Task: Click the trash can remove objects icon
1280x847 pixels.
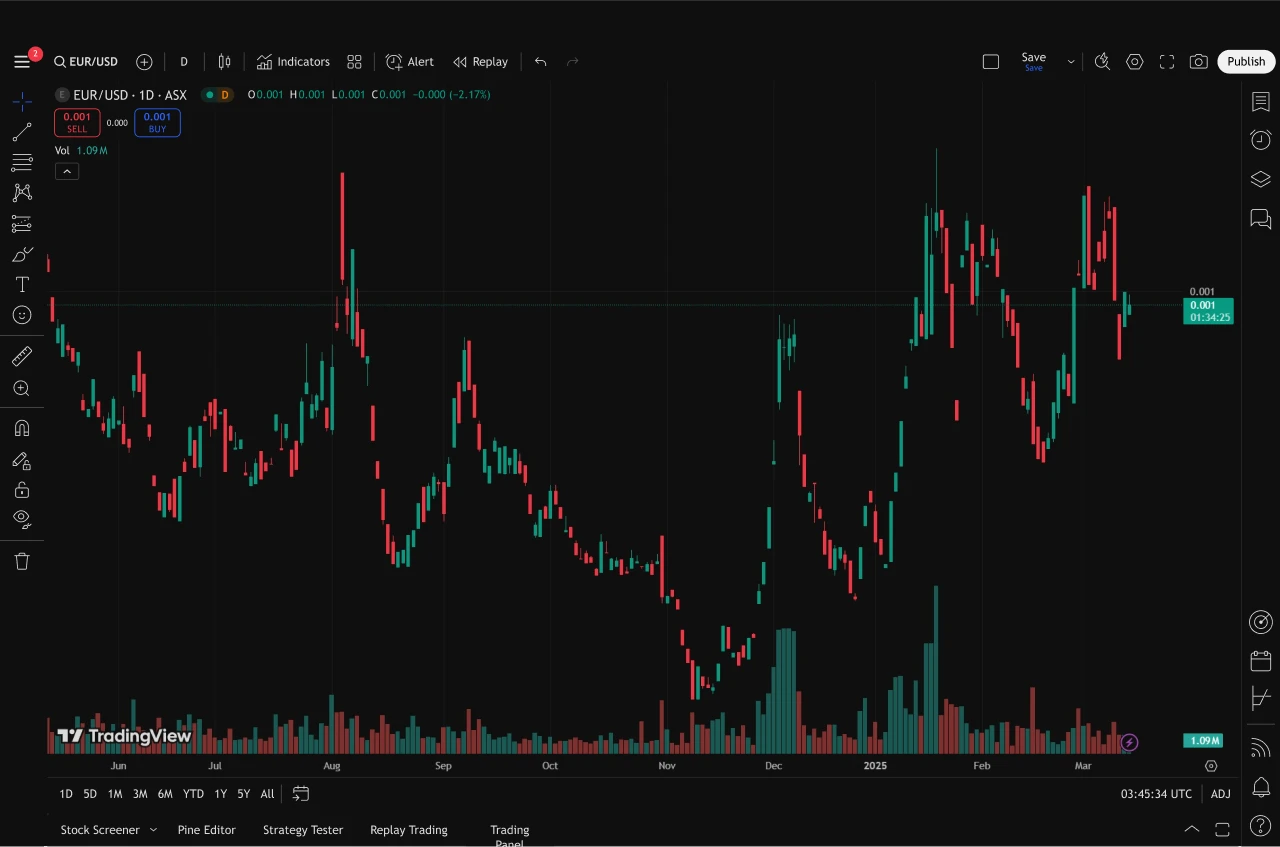Action: point(22,561)
